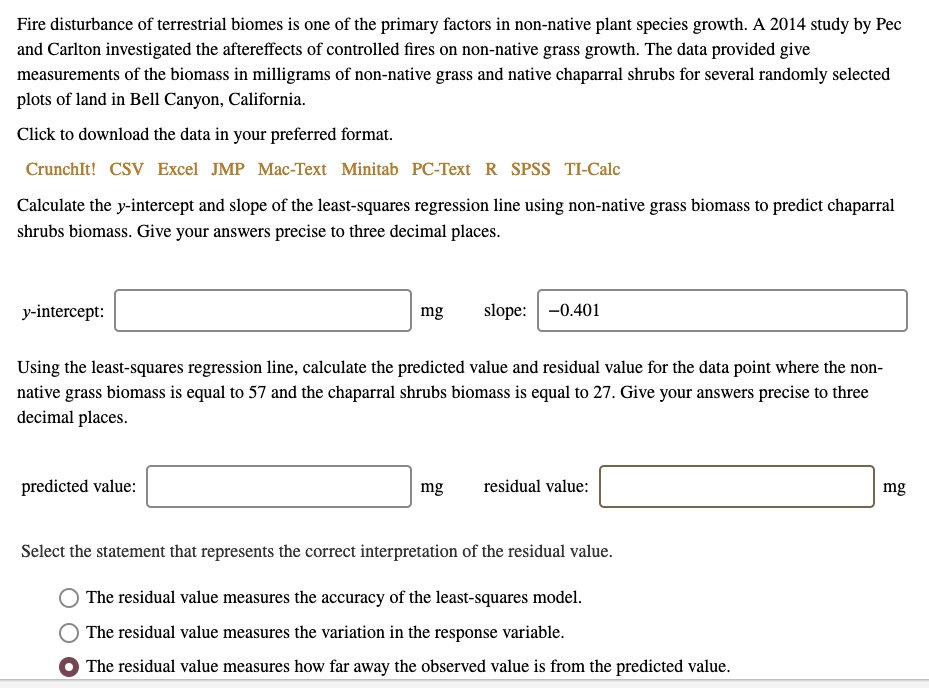This screenshot has width=929, height=688.
Task: Open the JMP data format link
Action: pos(228,169)
